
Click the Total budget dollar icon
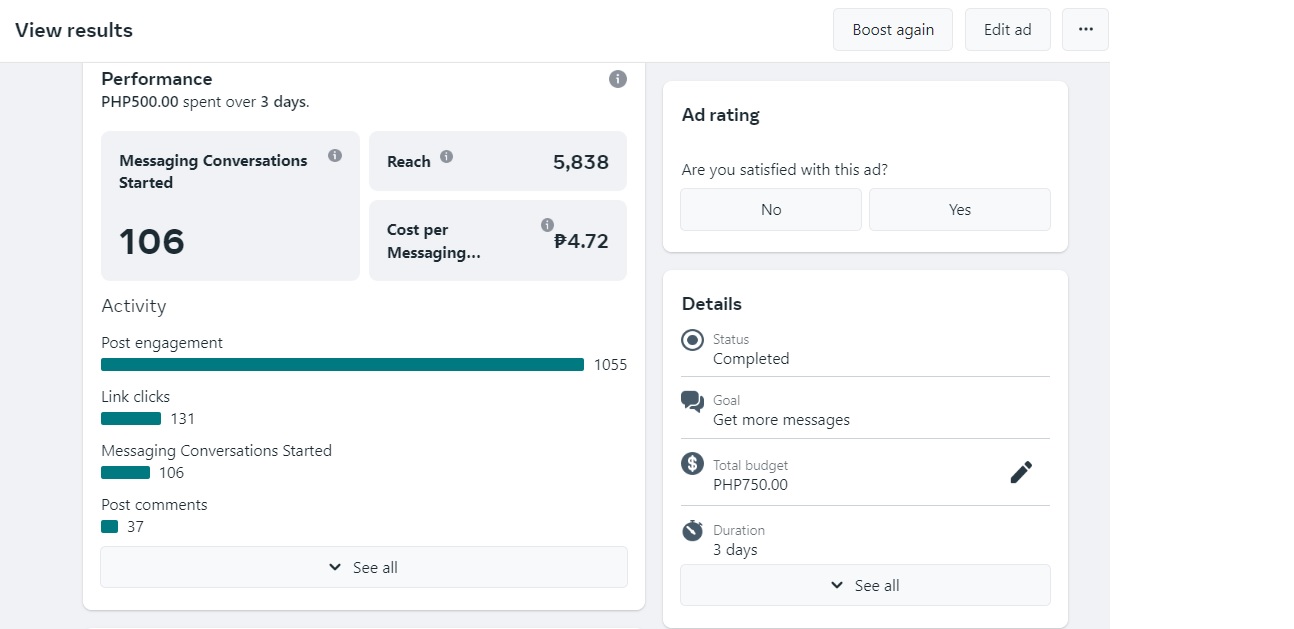click(692, 464)
